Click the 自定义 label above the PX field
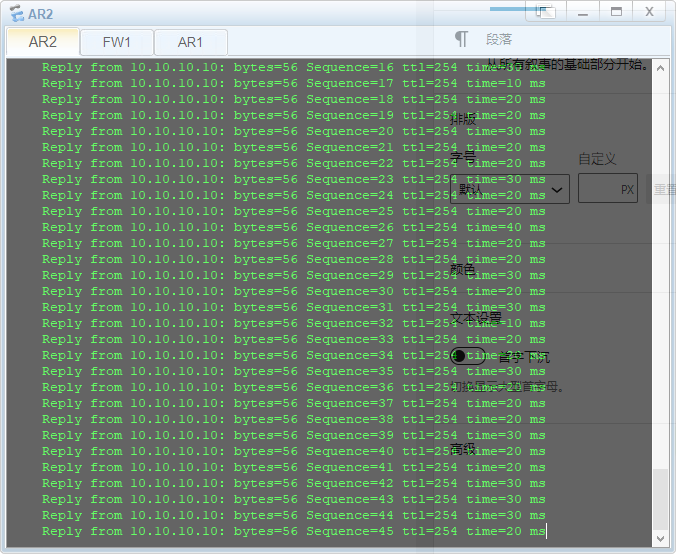 597,159
